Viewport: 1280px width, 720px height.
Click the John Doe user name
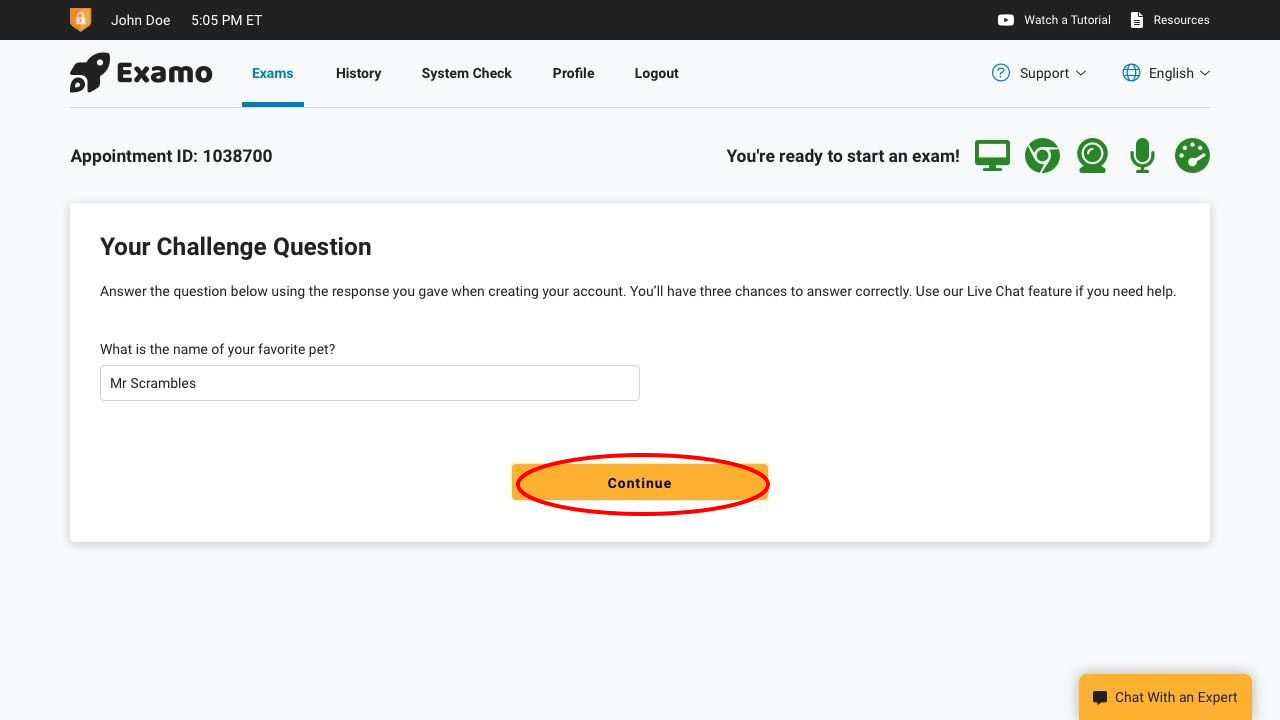(140, 20)
